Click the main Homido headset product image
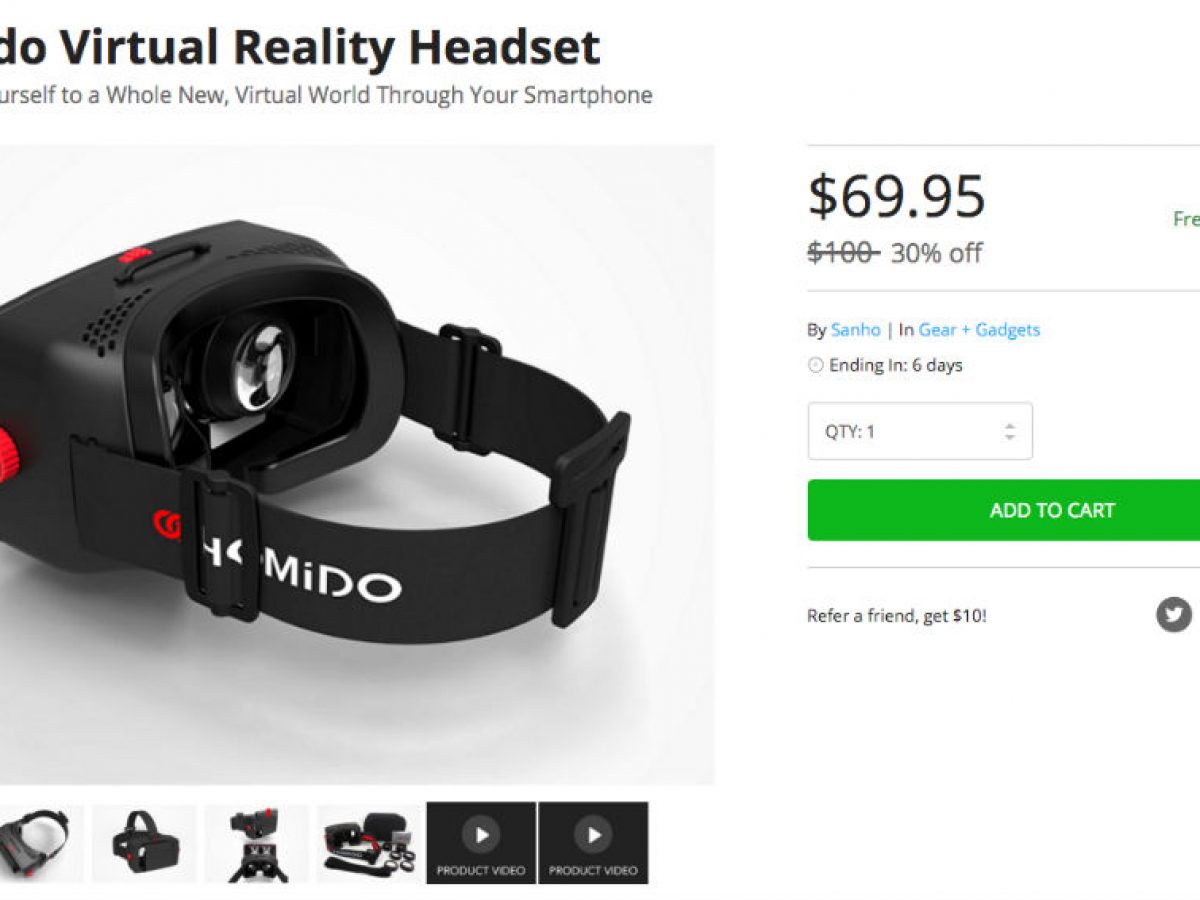Image resolution: width=1200 pixels, height=900 pixels. (x=357, y=465)
